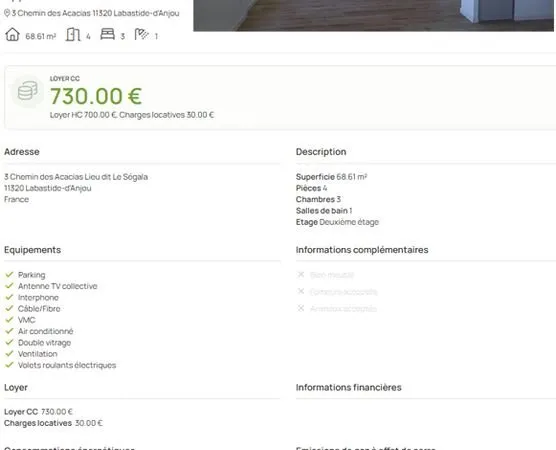
Task: Click the Informations complémentaires heading
Action: 362,250
